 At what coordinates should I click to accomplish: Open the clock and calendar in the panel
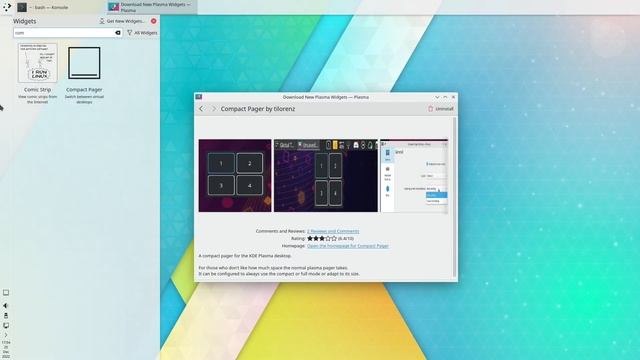click(6, 349)
